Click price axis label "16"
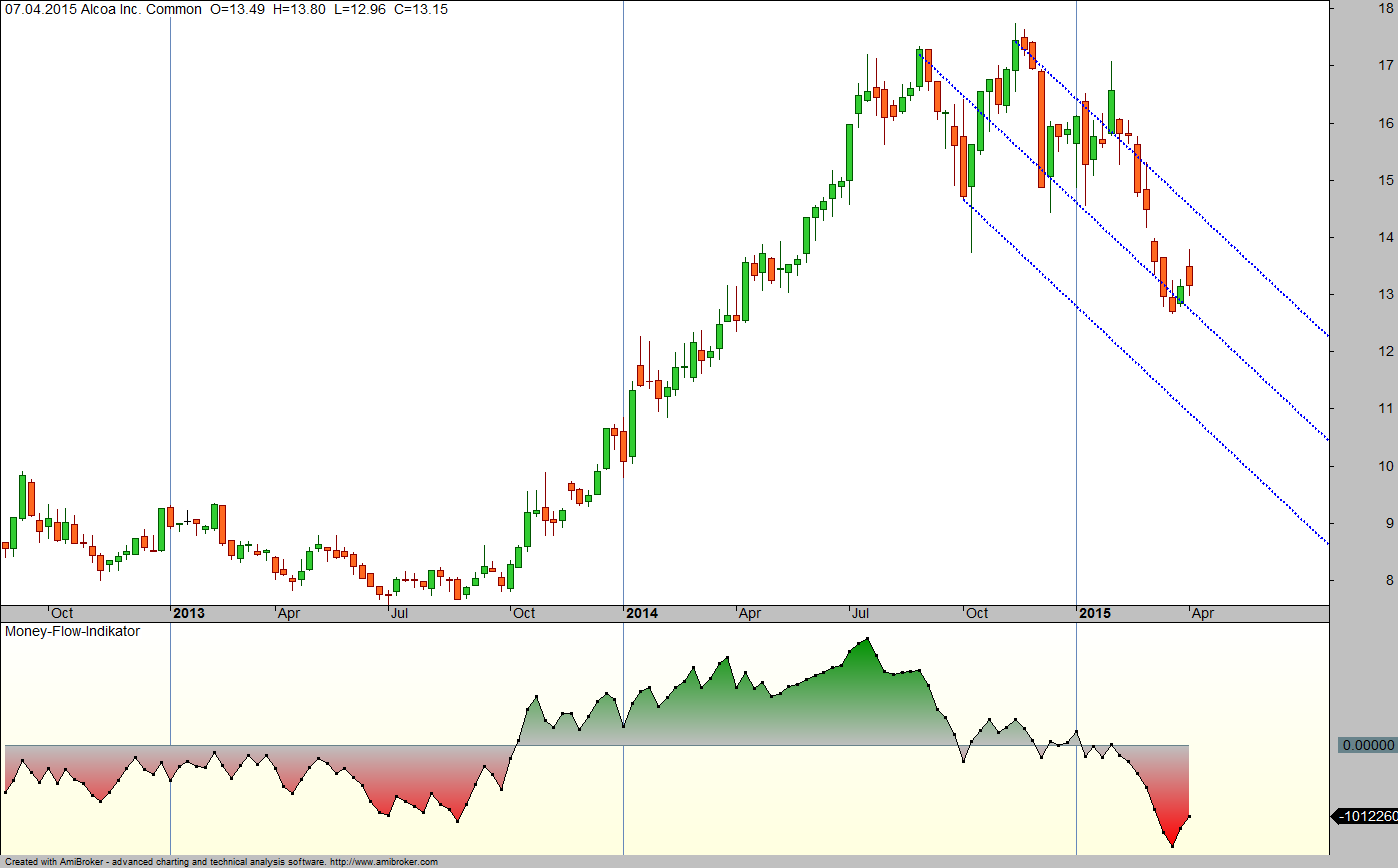Image resolution: width=1398 pixels, height=868 pixels. 1386,123
